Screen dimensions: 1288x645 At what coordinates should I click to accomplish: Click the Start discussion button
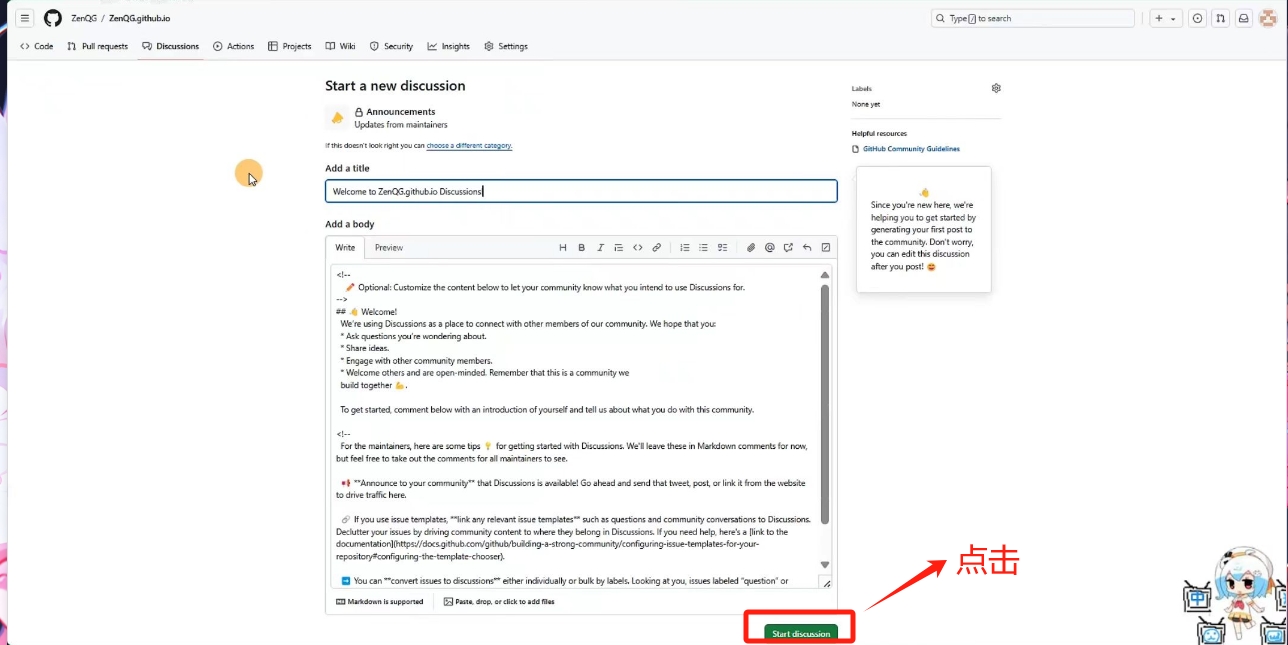tap(801, 633)
